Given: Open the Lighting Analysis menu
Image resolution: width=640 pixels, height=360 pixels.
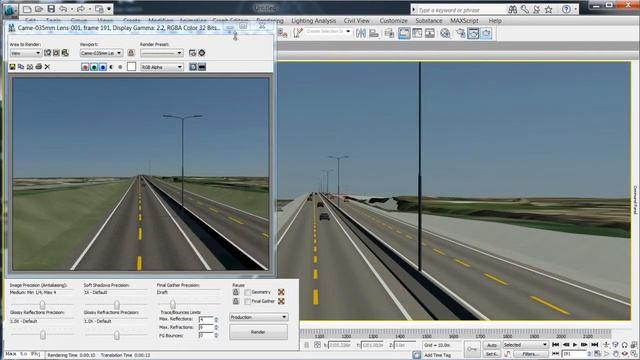Looking at the screenshot, I should [x=313, y=20].
